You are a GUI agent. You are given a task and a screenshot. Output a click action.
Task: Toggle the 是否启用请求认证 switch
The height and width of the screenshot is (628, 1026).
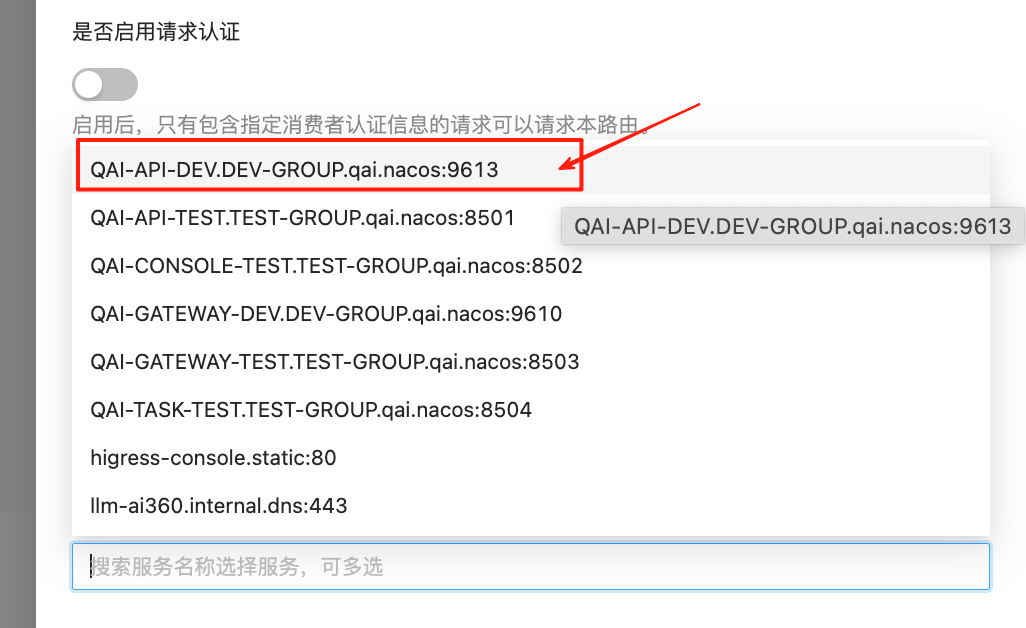(x=105, y=84)
